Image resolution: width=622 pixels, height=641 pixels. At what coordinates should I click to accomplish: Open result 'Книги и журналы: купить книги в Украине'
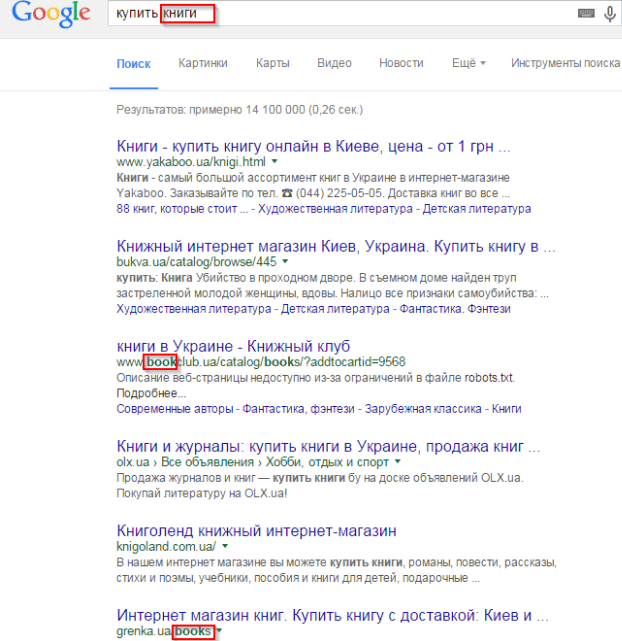tap(328, 446)
